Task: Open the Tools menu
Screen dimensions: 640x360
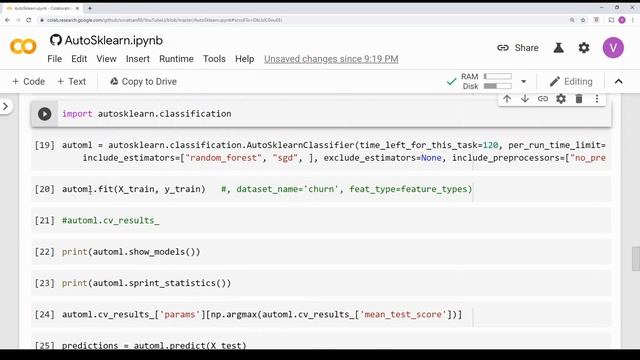Action: (x=214, y=59)
